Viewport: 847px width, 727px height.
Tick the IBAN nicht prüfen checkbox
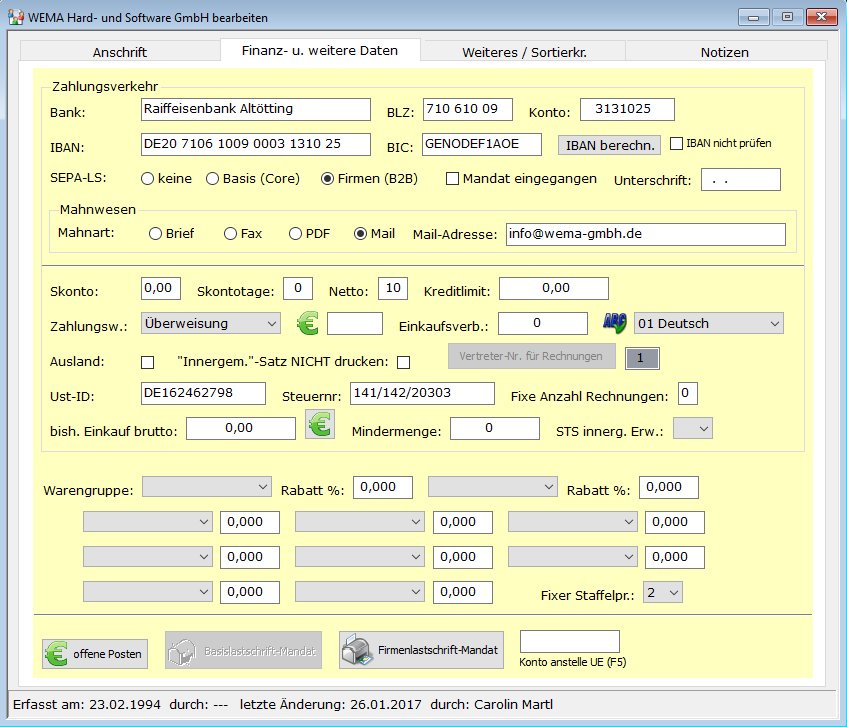[676, 143]
